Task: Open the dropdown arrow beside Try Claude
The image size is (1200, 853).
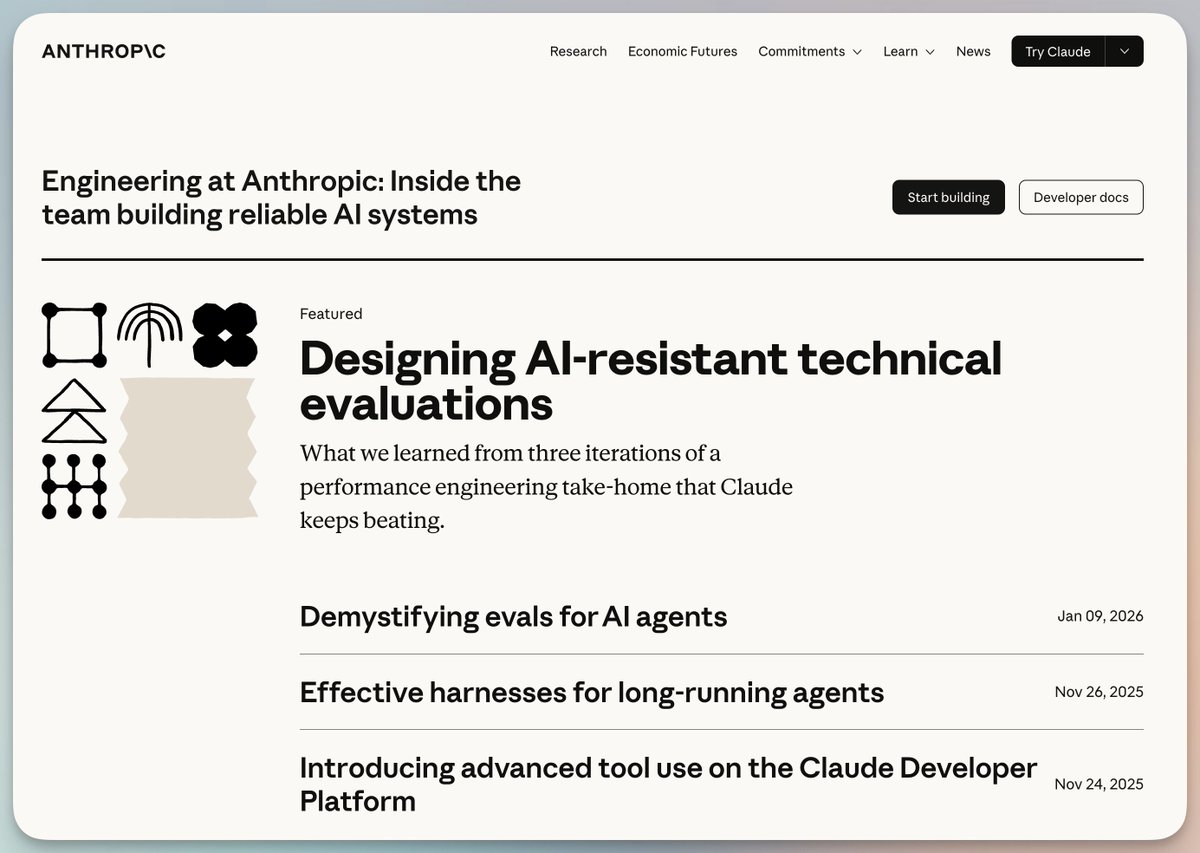Action: tap(1125, 51)
